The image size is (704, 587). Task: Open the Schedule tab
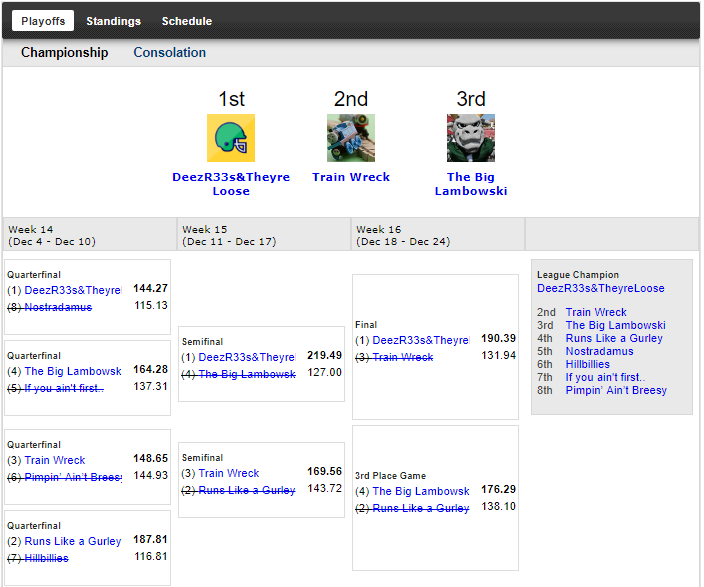187,21
